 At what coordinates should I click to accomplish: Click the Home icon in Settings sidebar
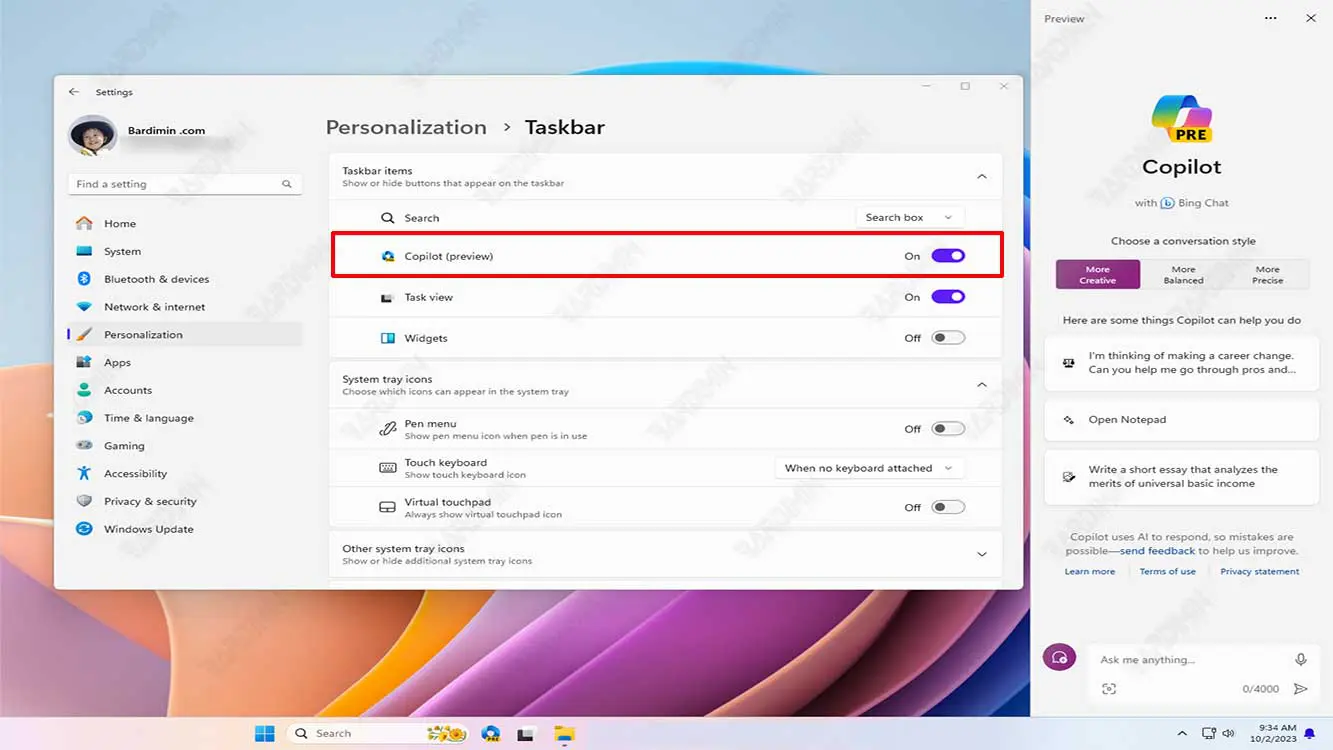pyautogui.click(x=84, y=224)
